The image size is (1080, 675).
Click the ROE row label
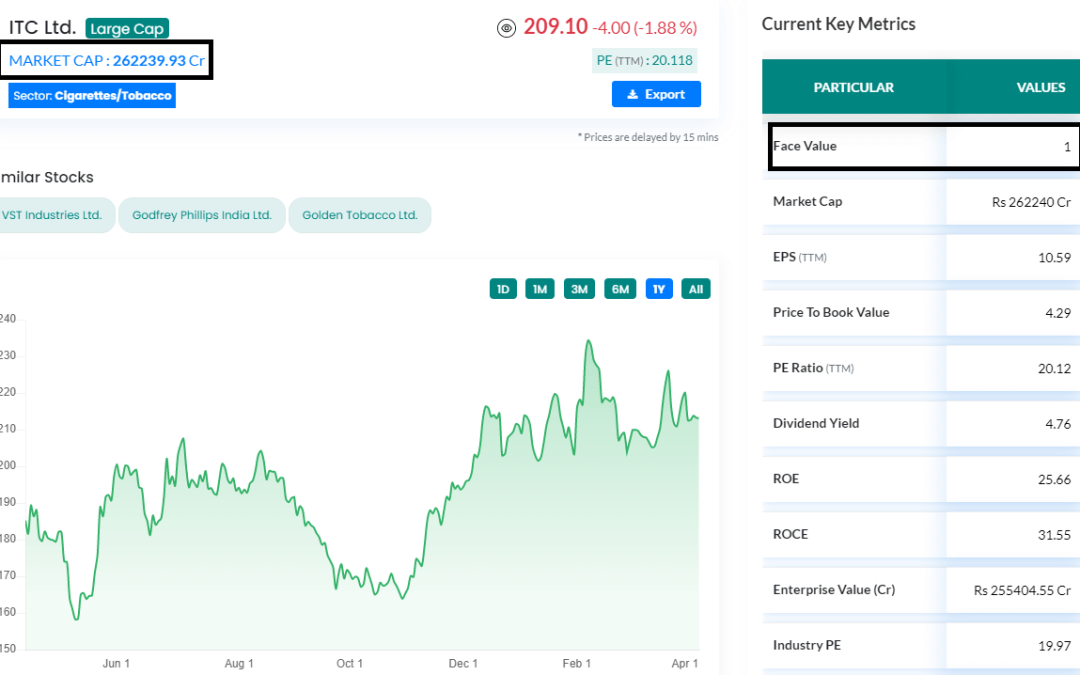click(x=786, y=479)
